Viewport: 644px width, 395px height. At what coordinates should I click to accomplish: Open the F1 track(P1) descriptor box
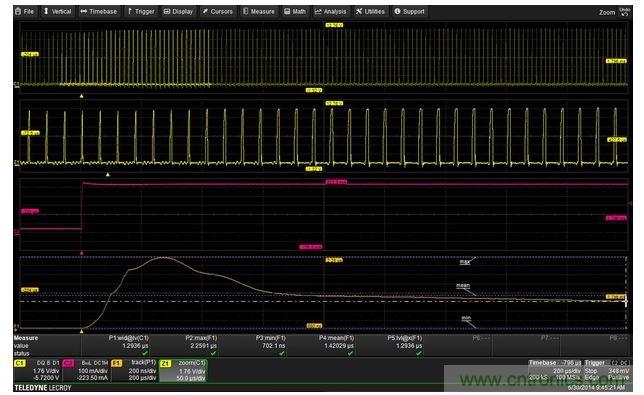click(x=134, y=370)
